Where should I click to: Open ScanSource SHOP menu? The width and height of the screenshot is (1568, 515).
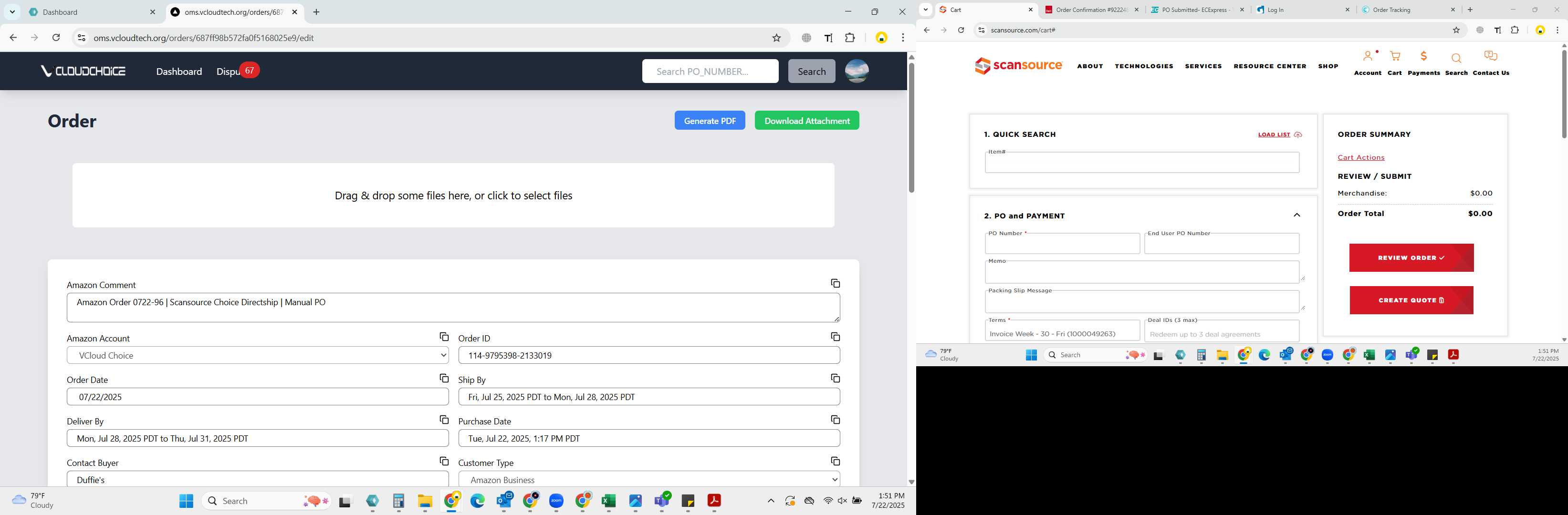1328,66
